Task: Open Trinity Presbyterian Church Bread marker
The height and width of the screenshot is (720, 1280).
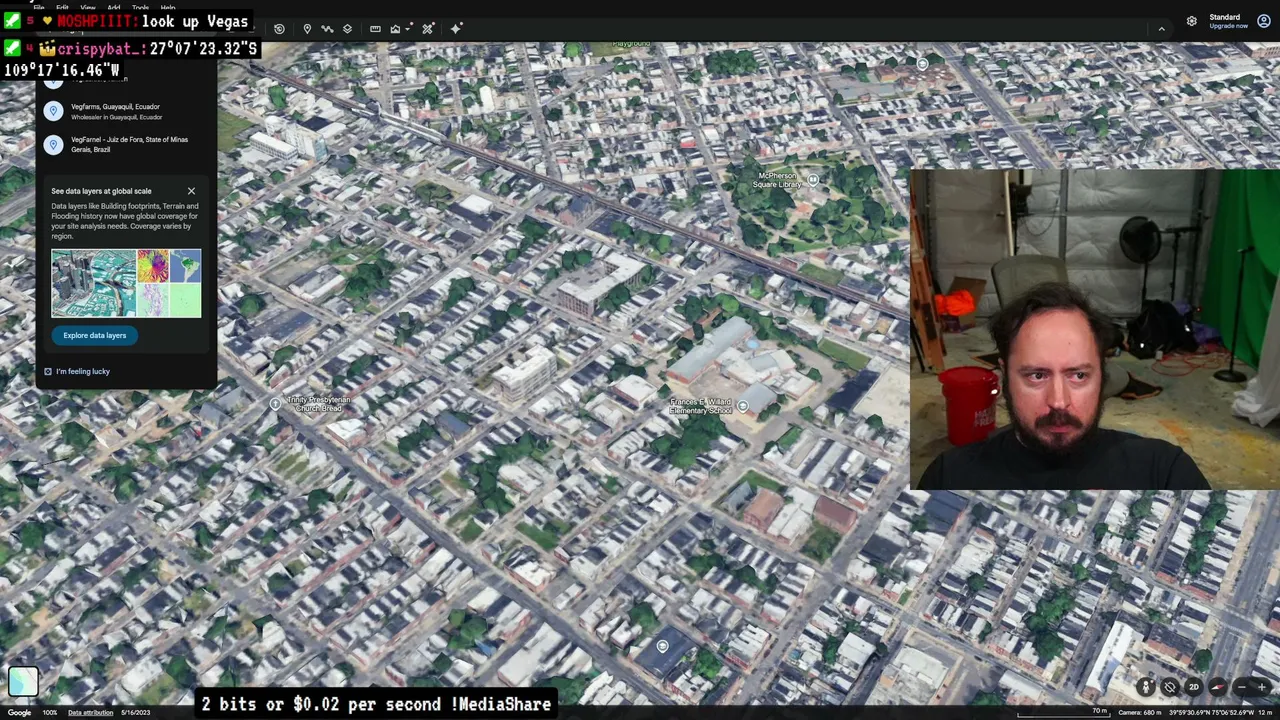Action: [x=276, y=404]
